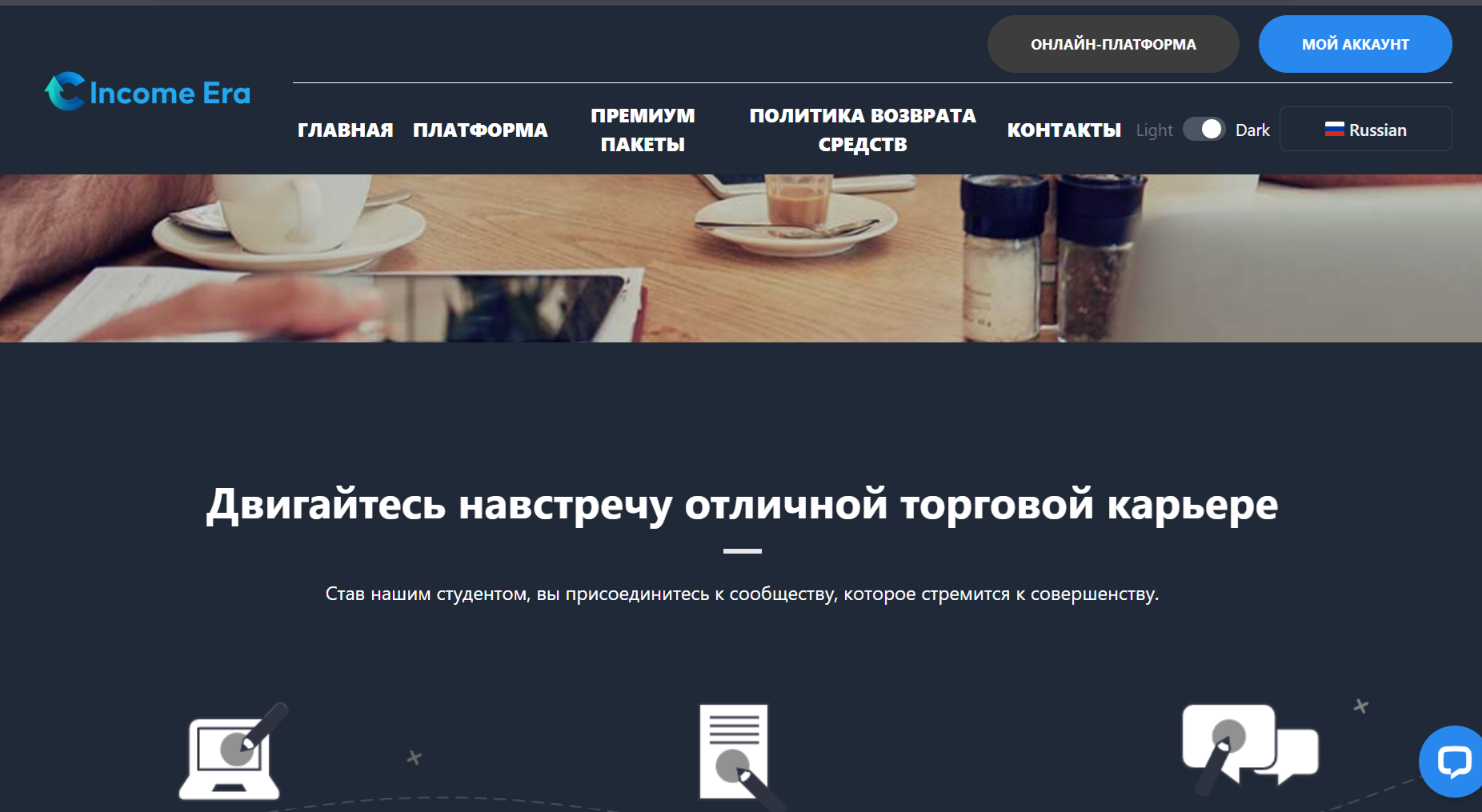This screenshot has height=812, width=1482.
Task: Click the МОЙ АККАУНТ button
Action: (x=1355, y=44)
